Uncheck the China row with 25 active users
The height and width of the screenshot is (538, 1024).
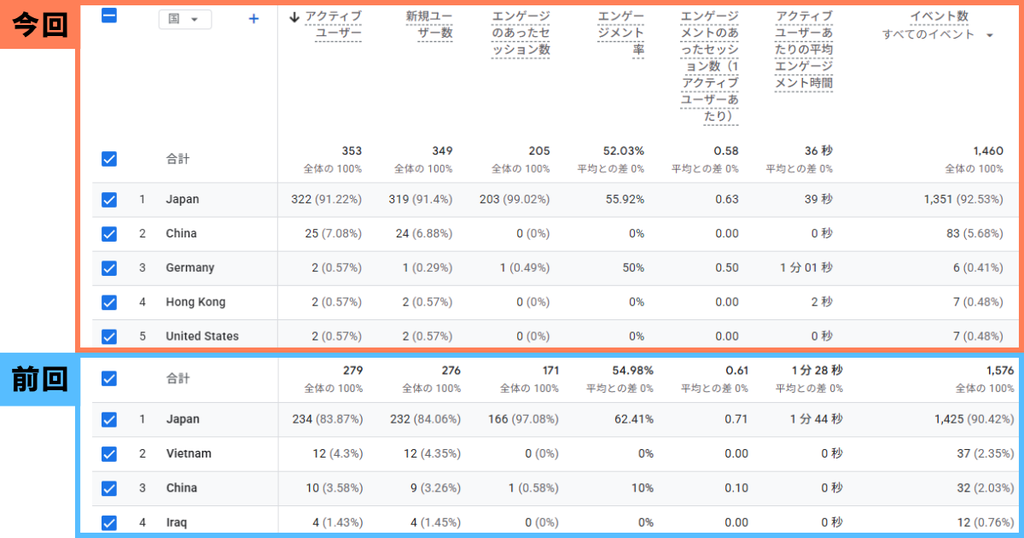tap(110, 234)
